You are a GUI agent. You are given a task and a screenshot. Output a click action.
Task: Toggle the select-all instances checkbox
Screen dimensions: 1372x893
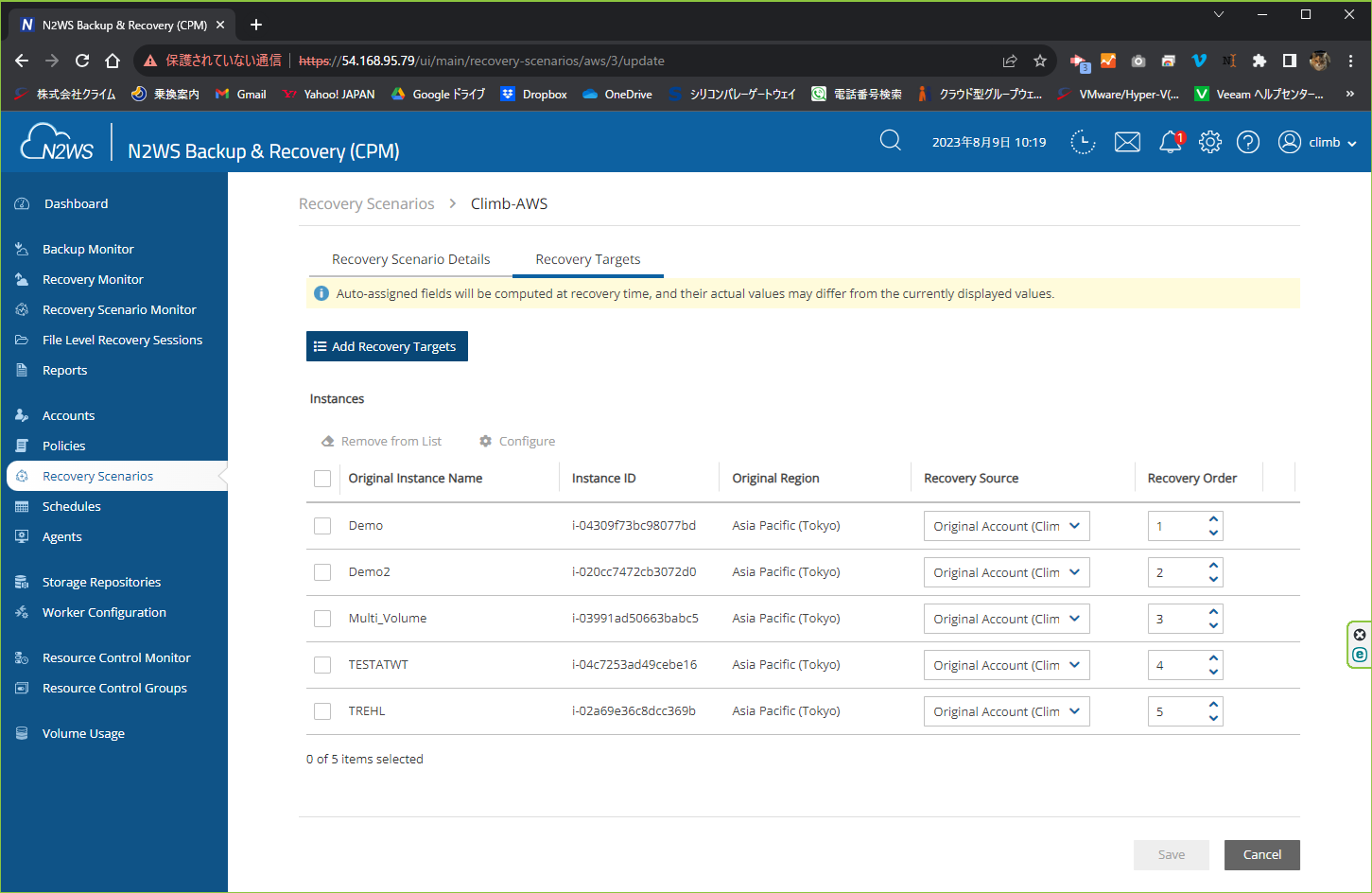[x=322, y=479]
